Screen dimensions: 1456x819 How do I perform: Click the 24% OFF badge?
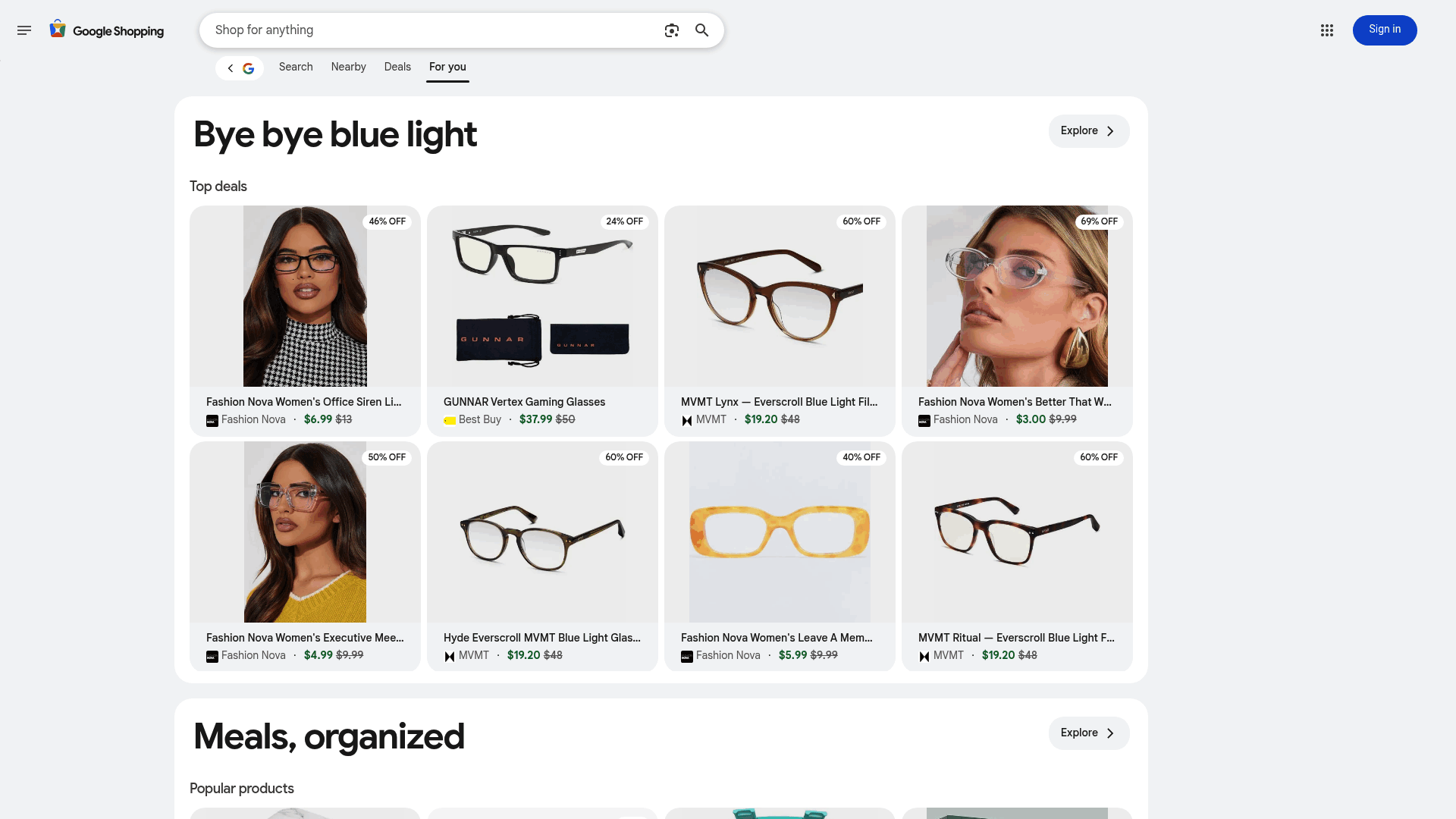[x=625, y=221]
